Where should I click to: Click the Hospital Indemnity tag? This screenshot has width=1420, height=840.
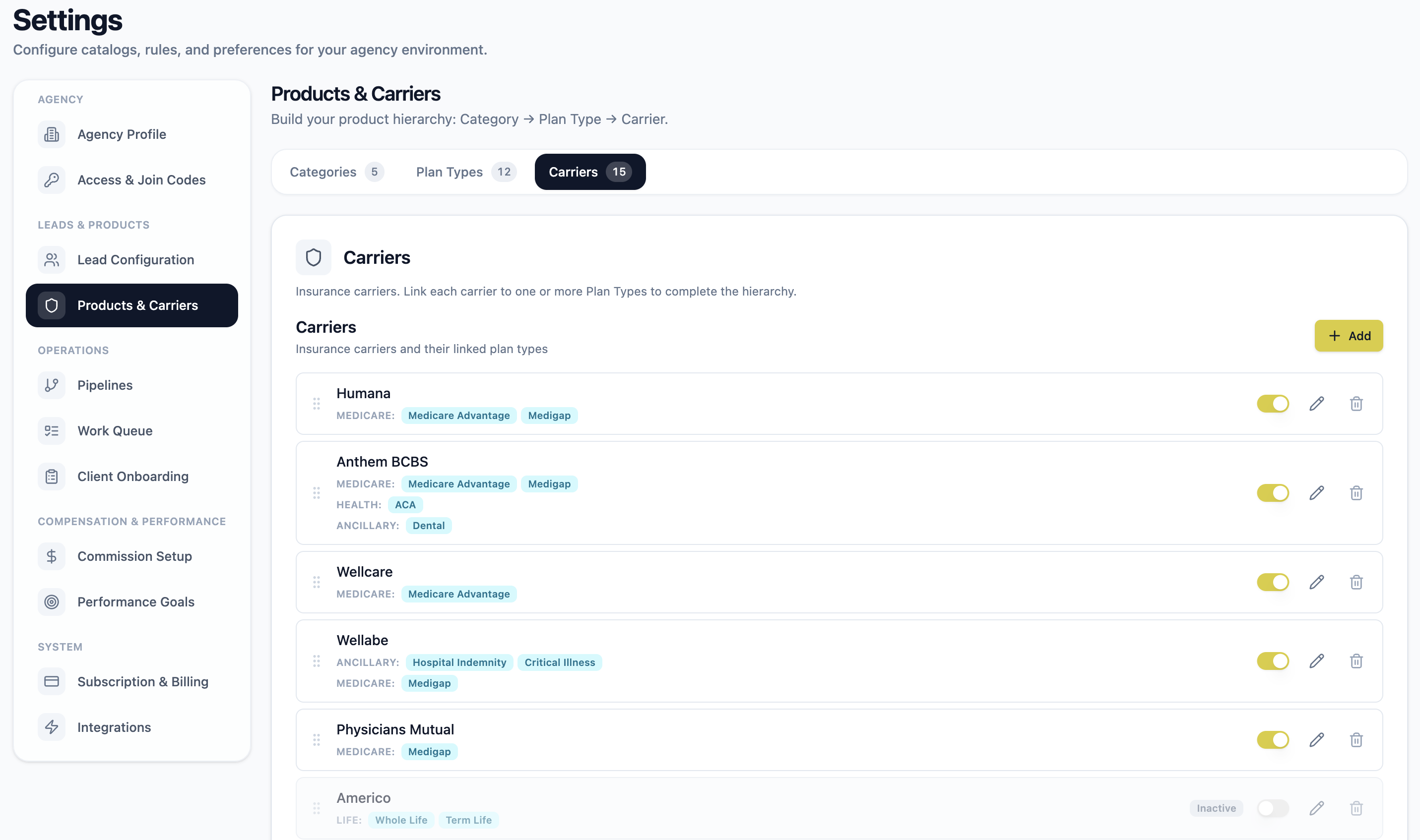[459, 663]
